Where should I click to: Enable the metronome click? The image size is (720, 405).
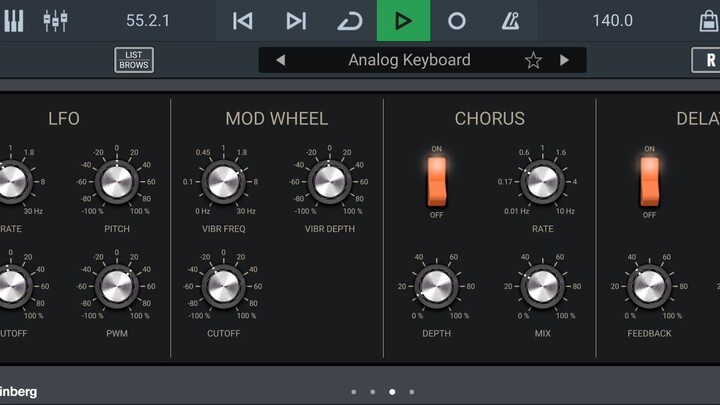[510, 21]
